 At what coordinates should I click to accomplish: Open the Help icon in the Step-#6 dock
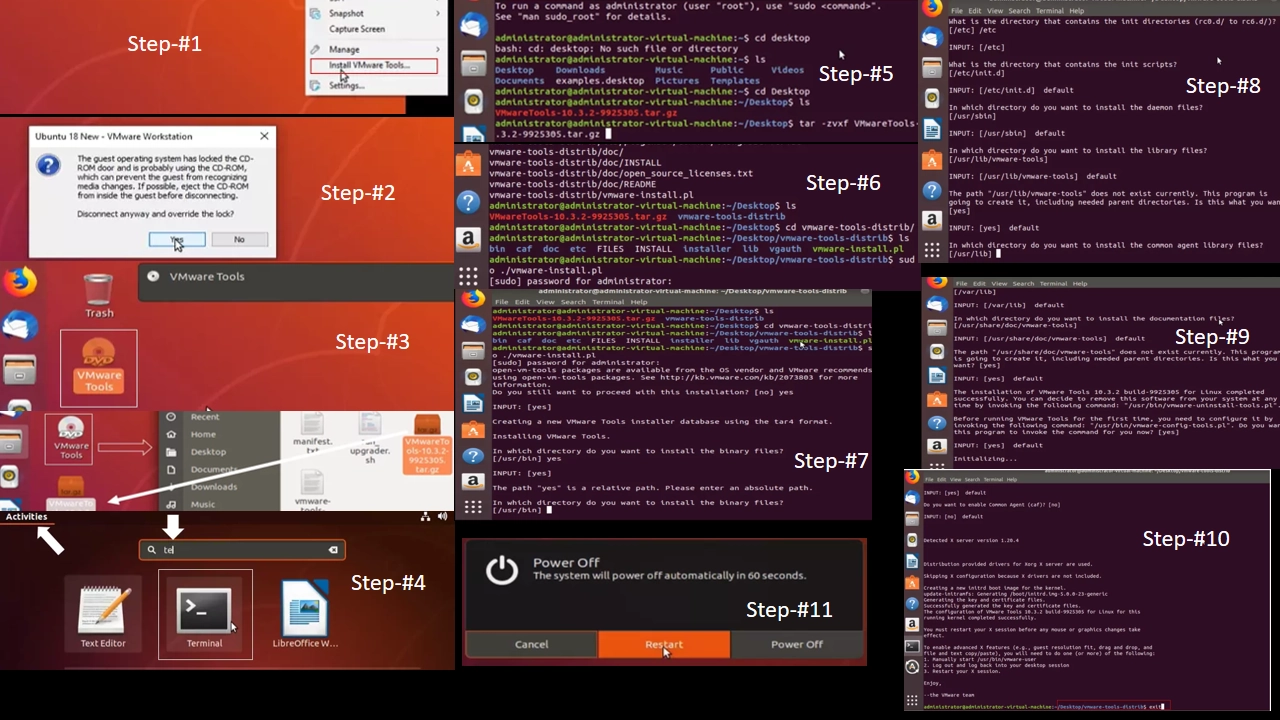point(469,202)
